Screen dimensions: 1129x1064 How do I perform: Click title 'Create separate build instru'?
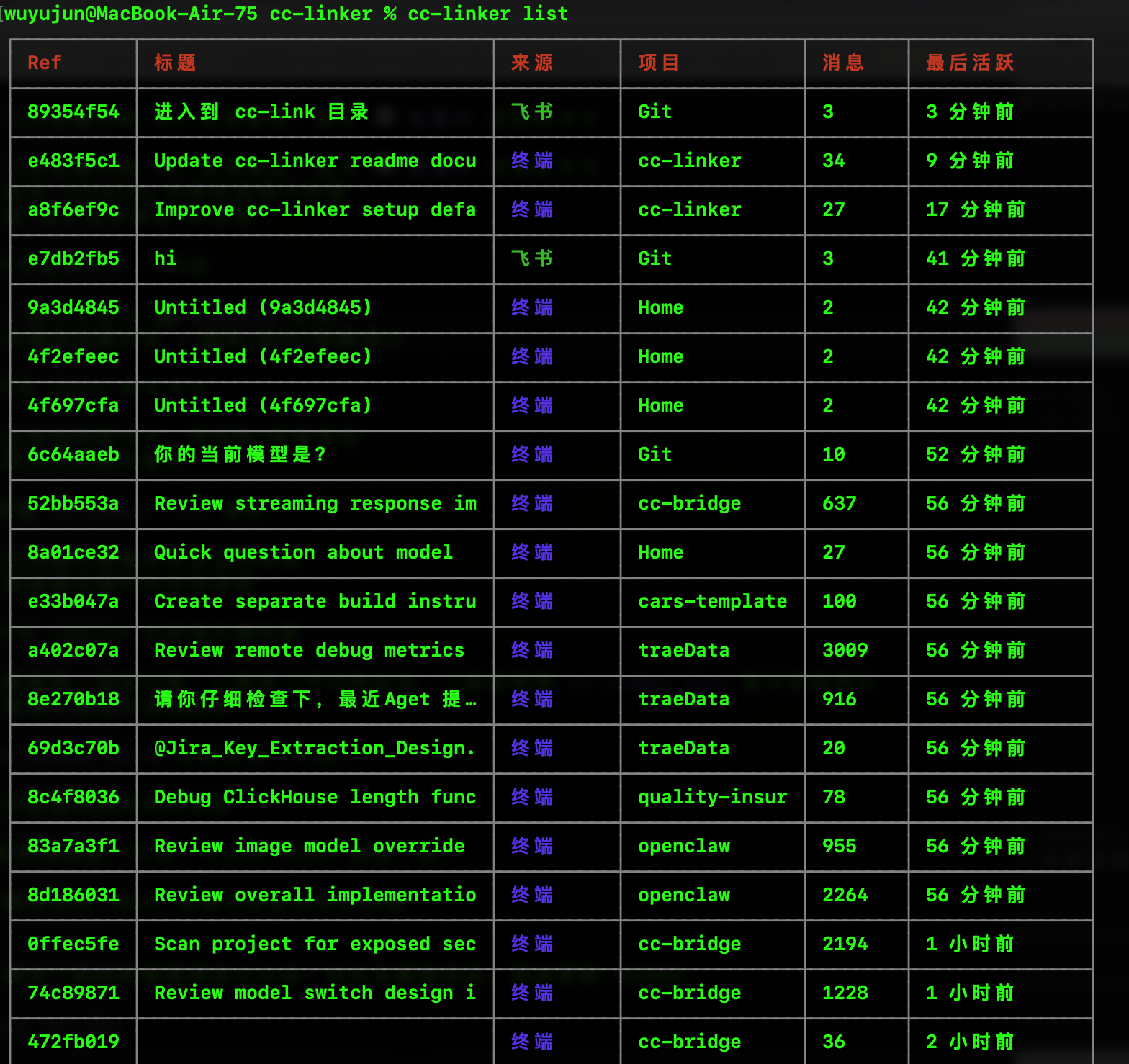coord(315,602)
